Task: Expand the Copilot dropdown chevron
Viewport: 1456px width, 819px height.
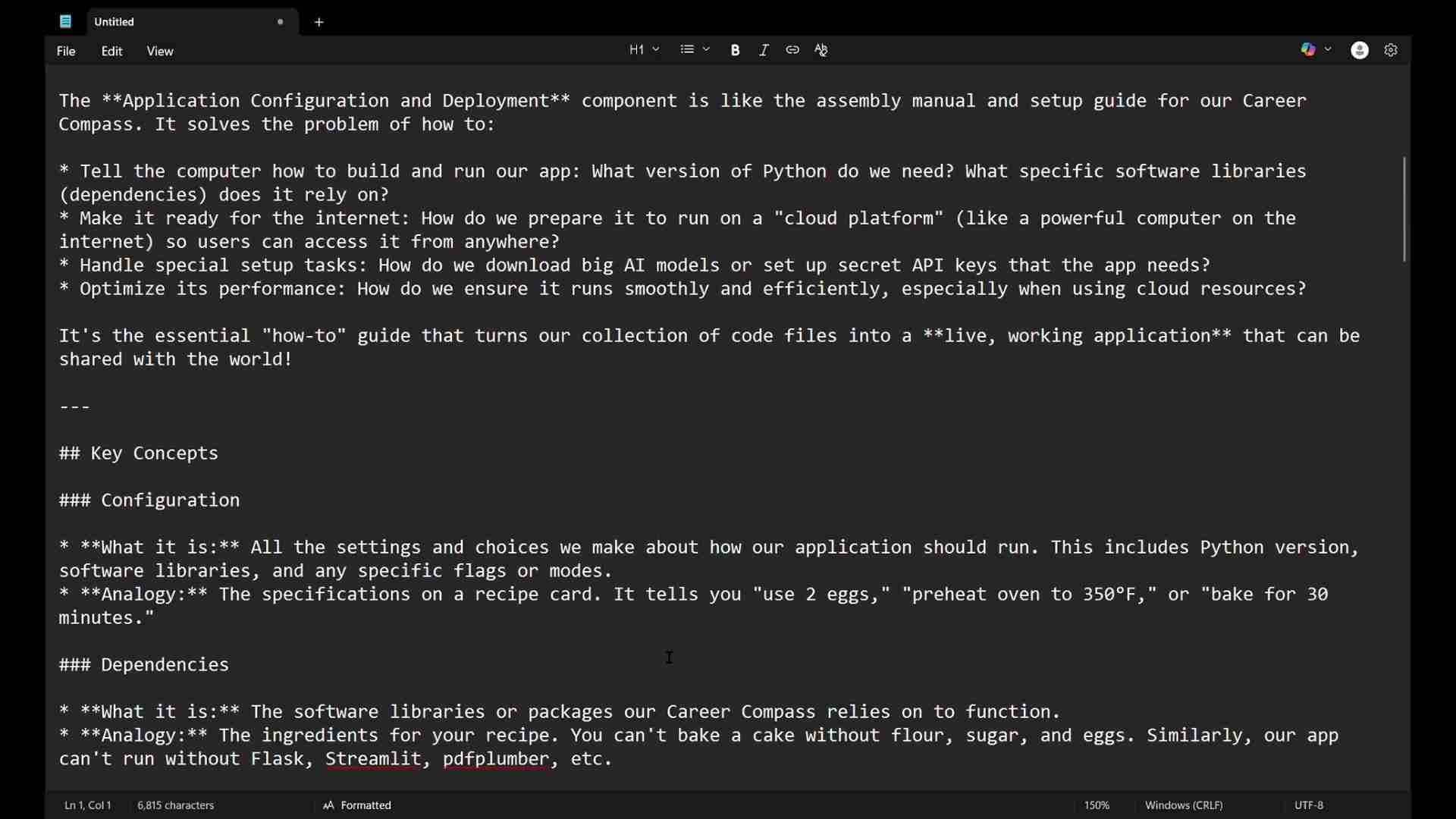Action: coord(1329,50)
